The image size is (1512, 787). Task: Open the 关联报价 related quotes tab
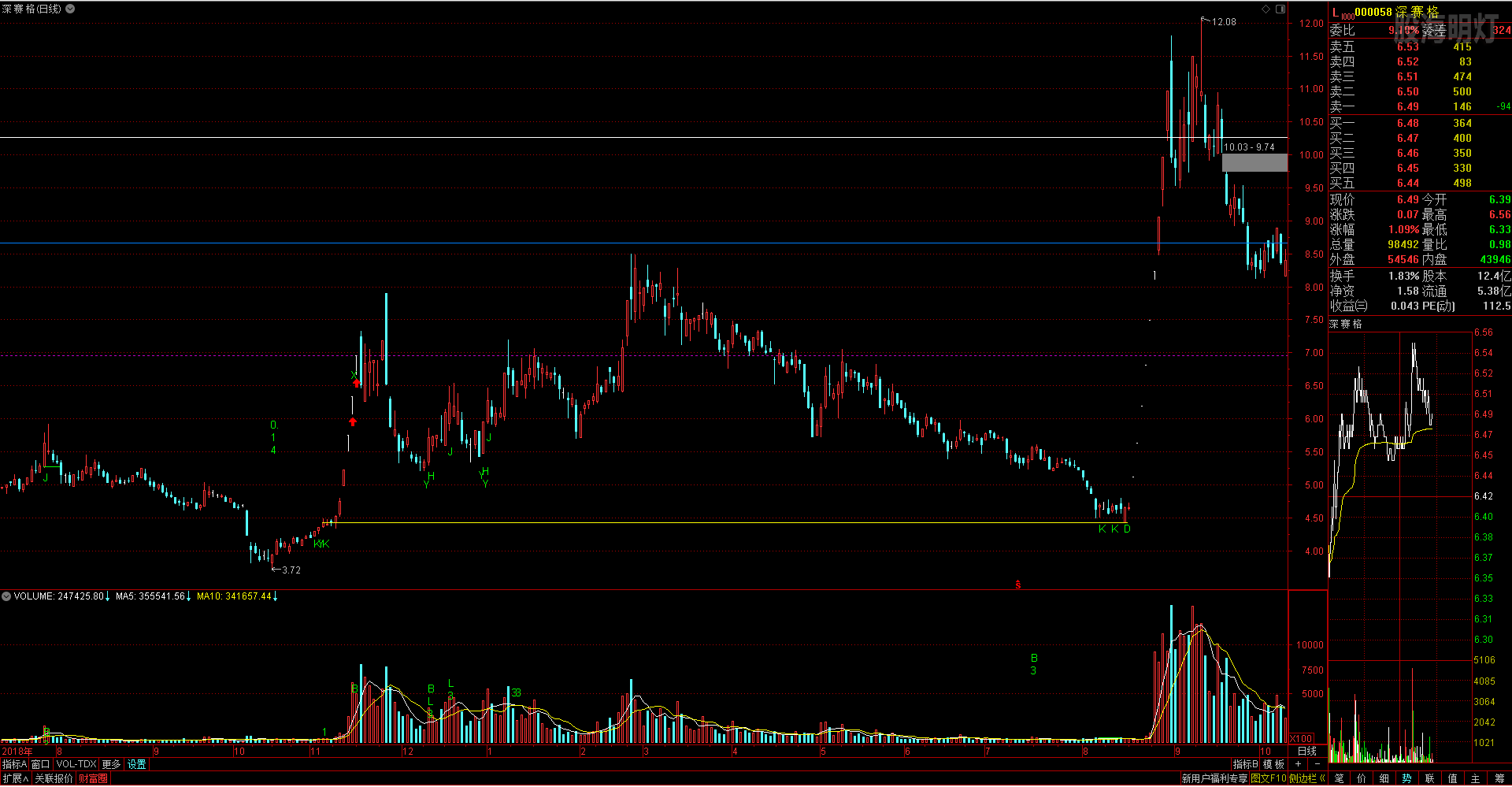54,778
